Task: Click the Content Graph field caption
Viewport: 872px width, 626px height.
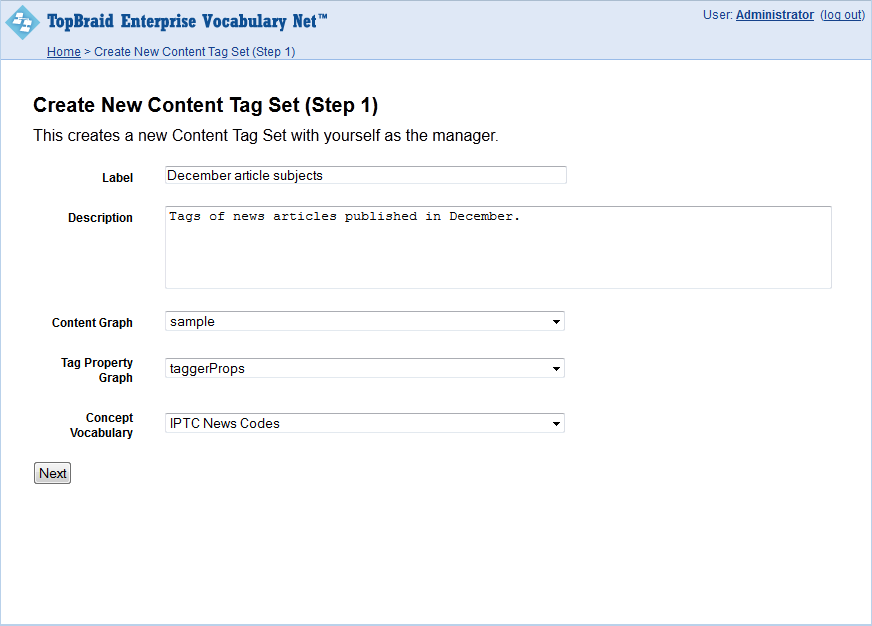Action: [92, 323]
